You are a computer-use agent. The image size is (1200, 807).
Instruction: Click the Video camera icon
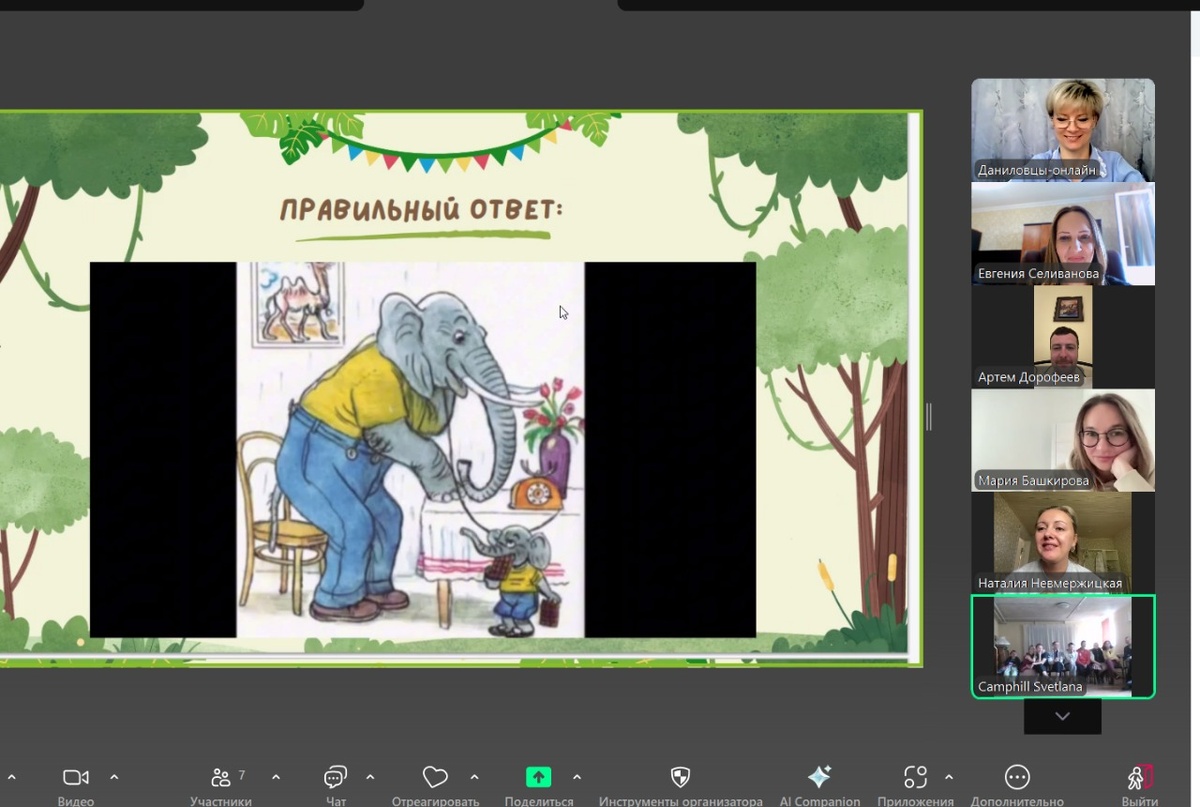tap(76, 778)
